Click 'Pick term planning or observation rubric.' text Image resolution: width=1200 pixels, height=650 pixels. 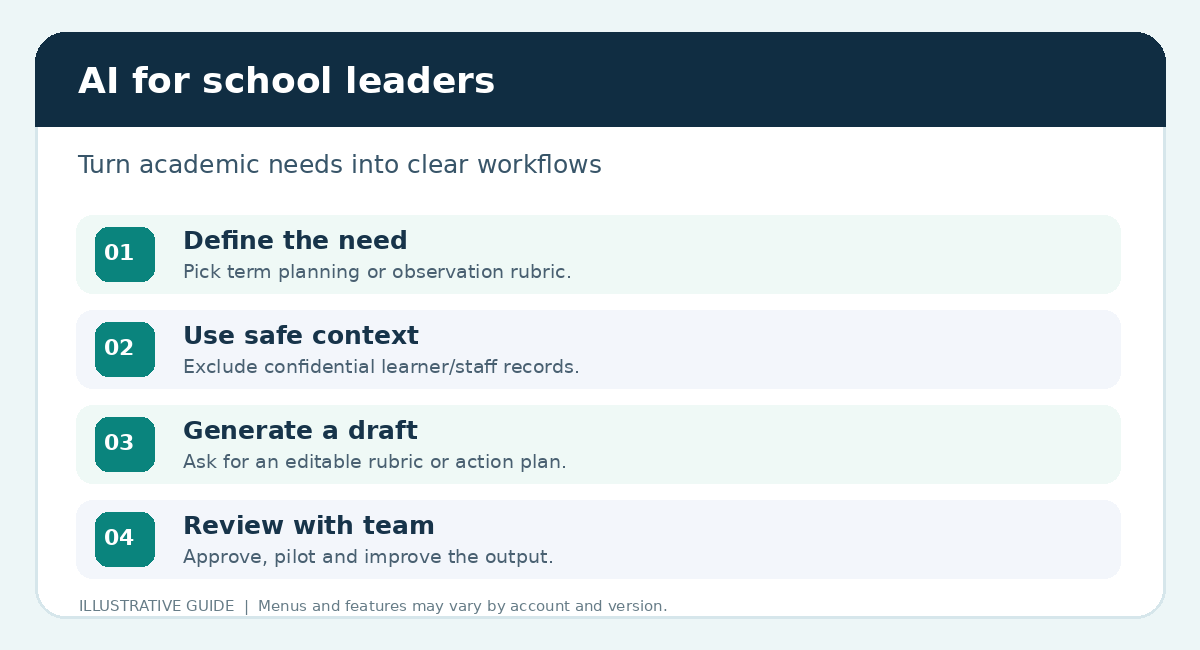[377, 272]
